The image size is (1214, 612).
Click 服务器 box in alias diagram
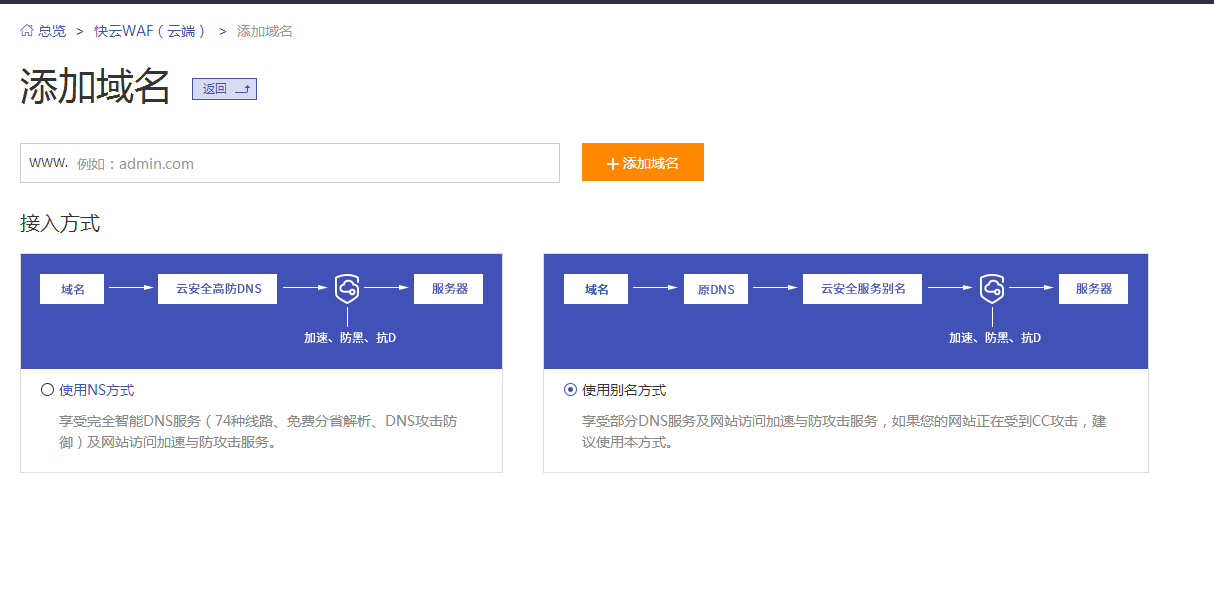coord(1093,289)
